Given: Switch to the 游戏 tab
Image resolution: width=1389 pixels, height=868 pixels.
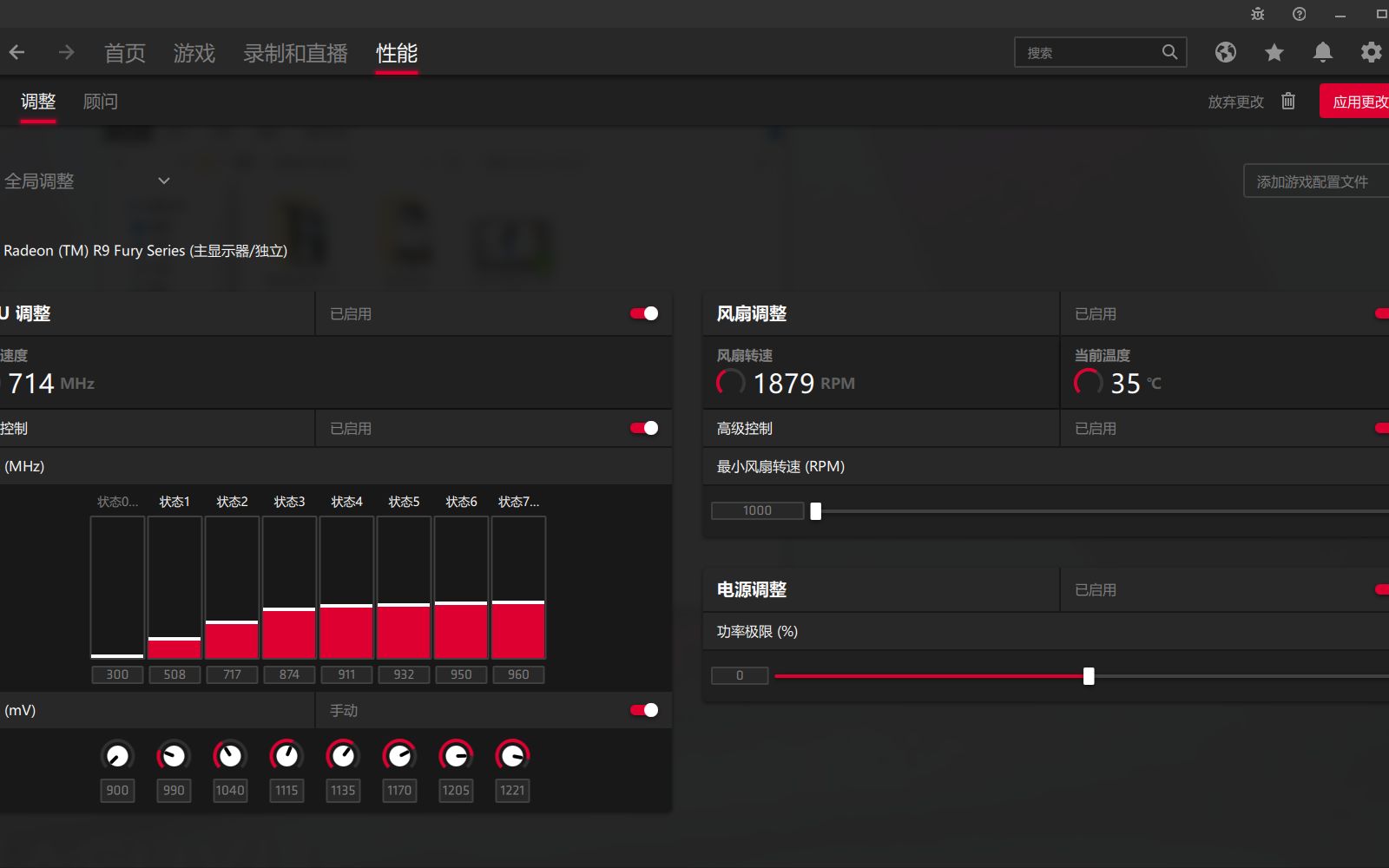Looking at the screenshot, I should (194, 53).
